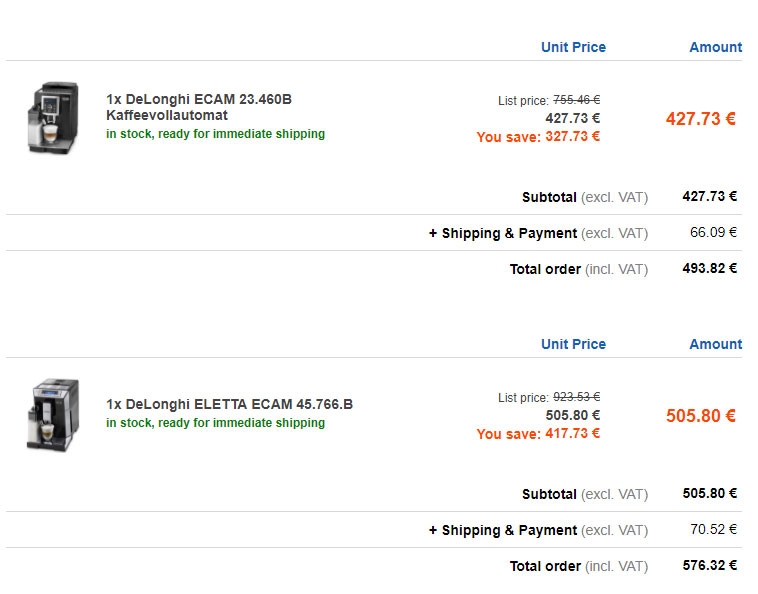Click stock status under ELETTA ECAM 45.766.B
758x594 pixels.
pos(216,423)
